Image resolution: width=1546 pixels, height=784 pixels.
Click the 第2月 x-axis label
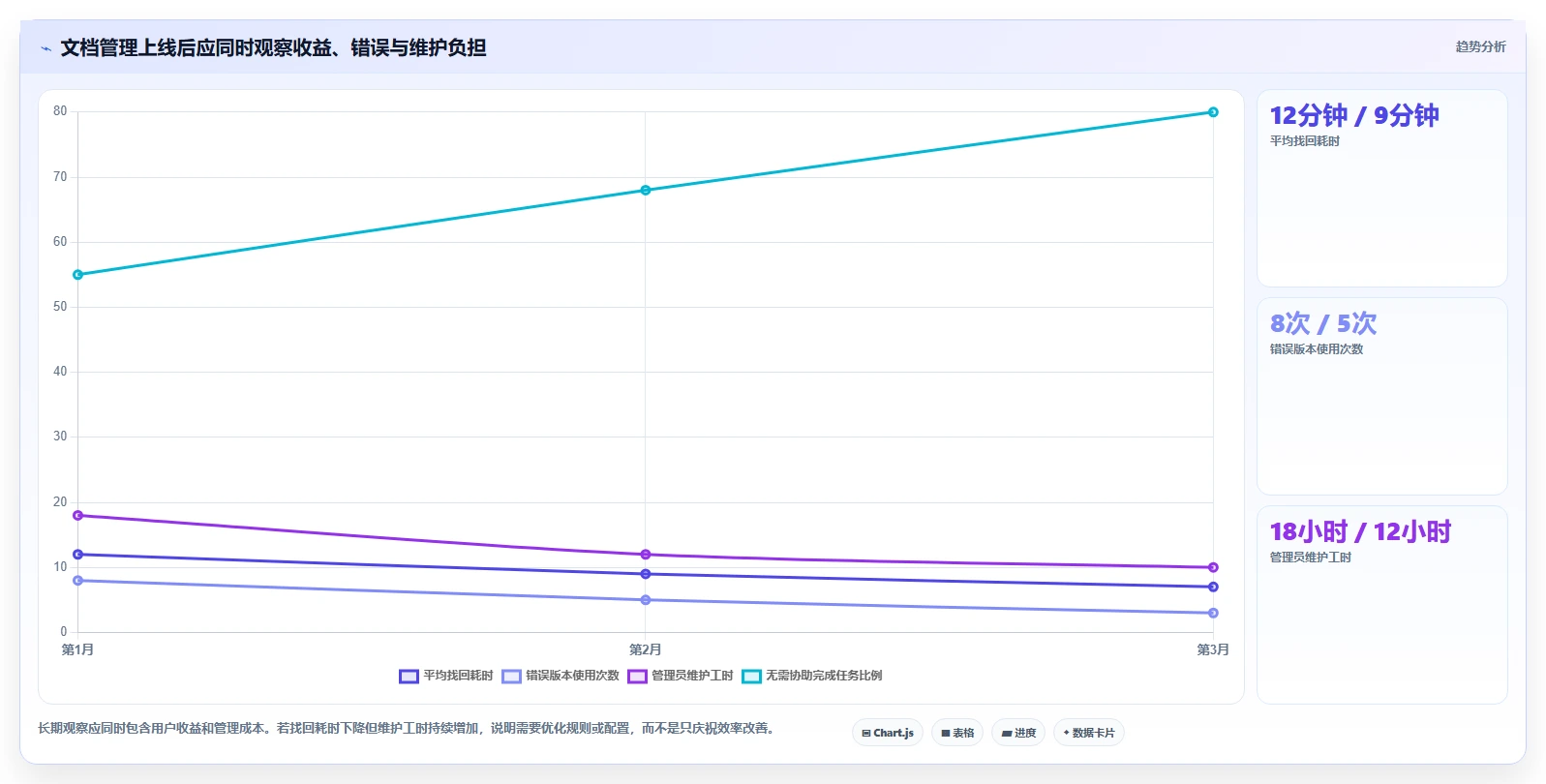tap(646, 649)
